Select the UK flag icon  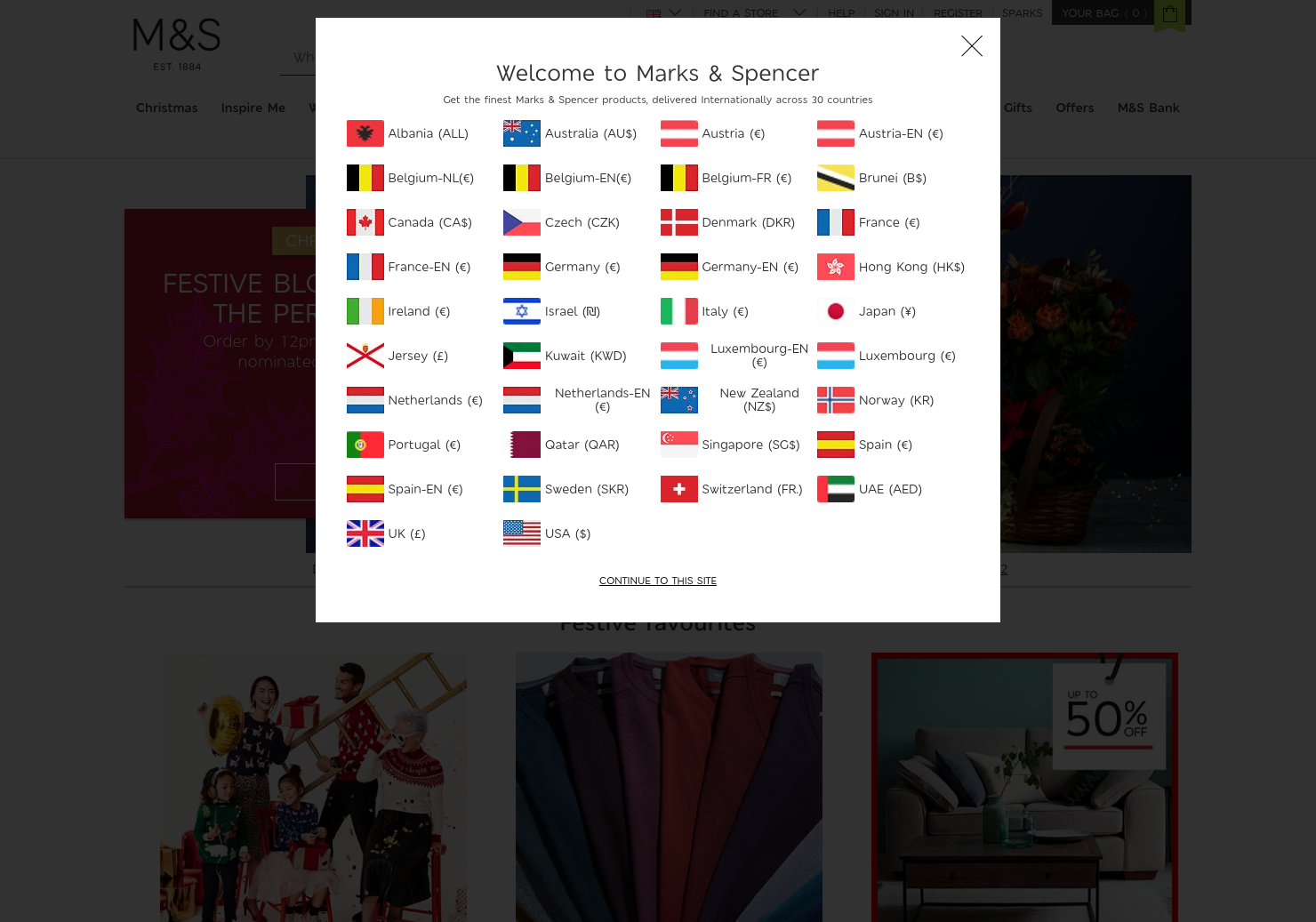pos(365,533)
